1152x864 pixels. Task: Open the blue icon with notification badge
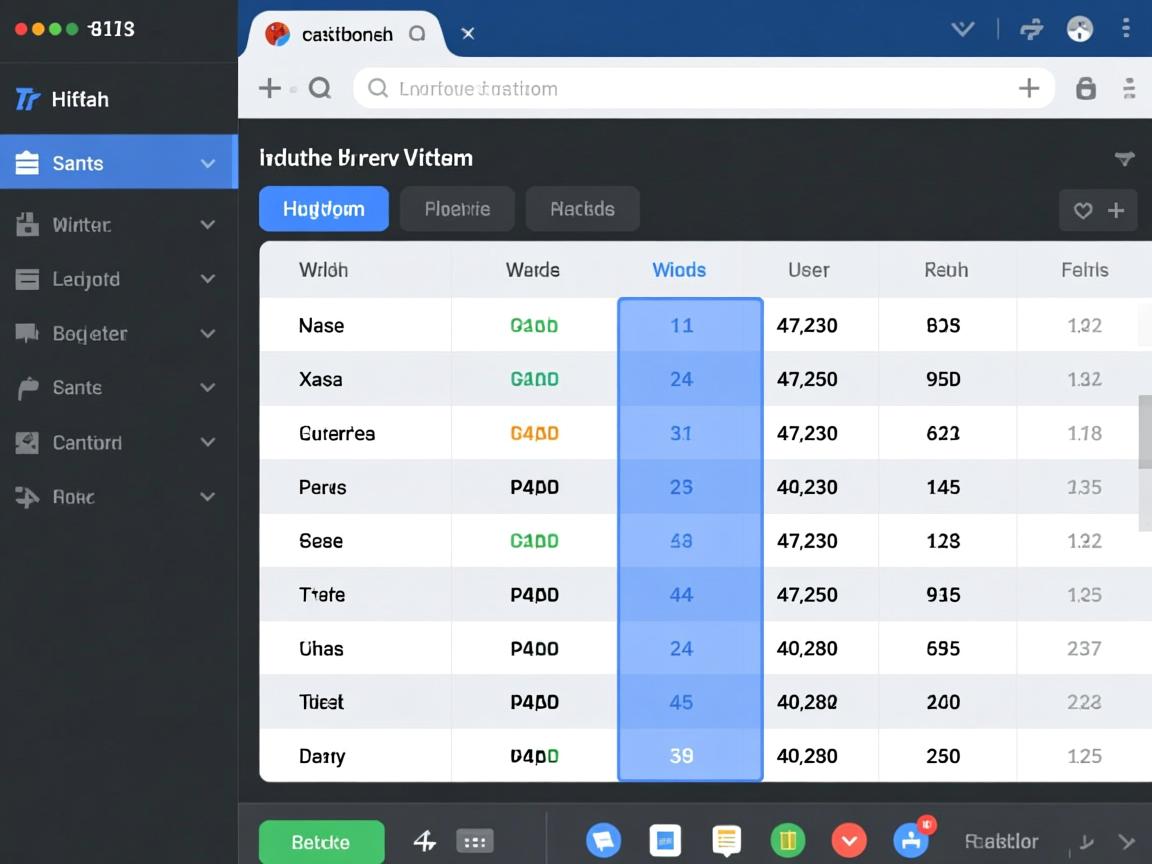point(911,840)
